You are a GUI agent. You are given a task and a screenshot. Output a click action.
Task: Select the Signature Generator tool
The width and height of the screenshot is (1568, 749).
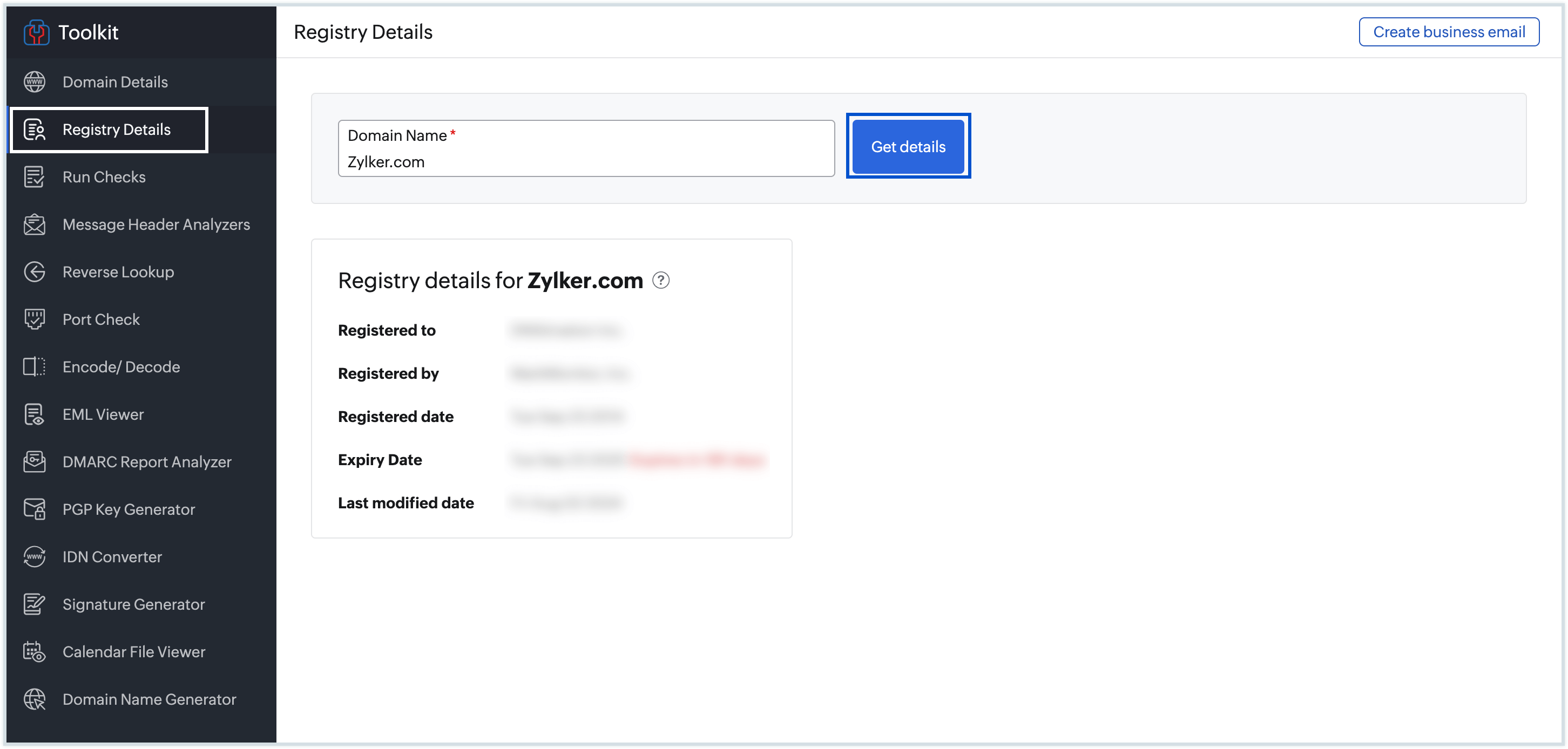[133, 604]
